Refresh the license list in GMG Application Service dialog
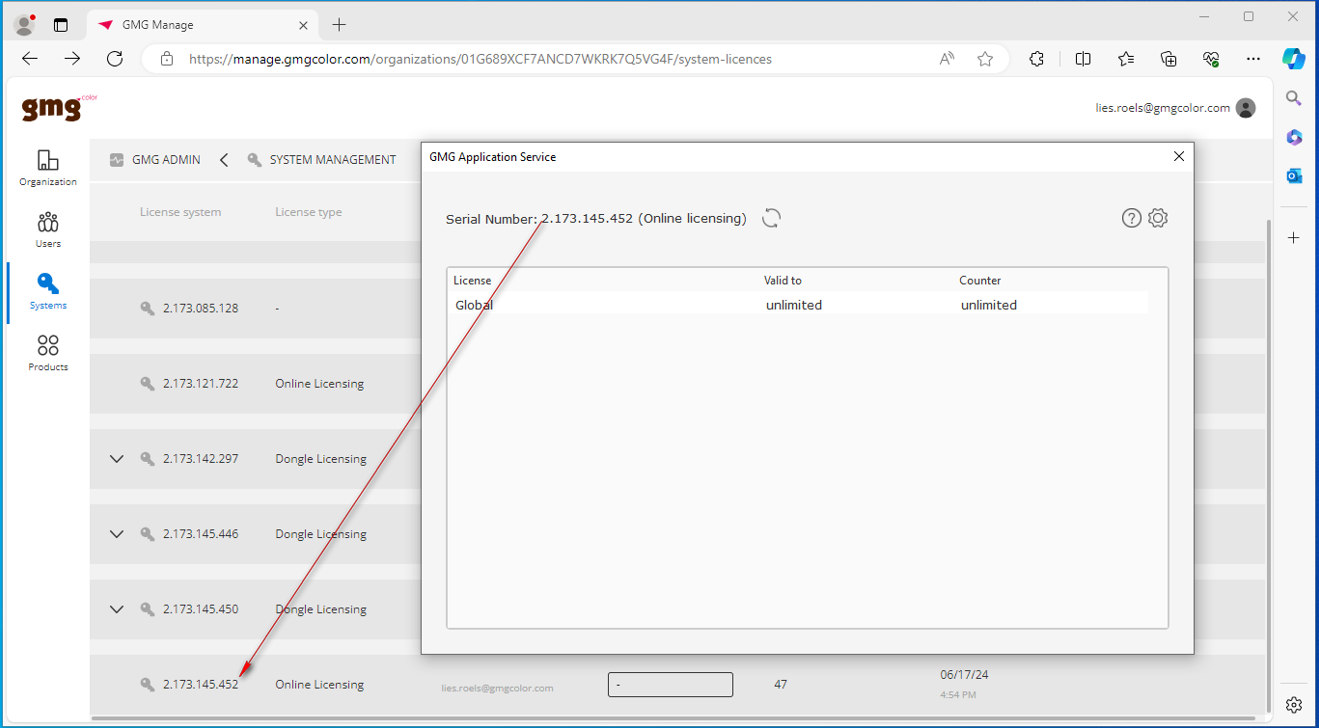The image size is (1319, 728). [x=770, y=217]
